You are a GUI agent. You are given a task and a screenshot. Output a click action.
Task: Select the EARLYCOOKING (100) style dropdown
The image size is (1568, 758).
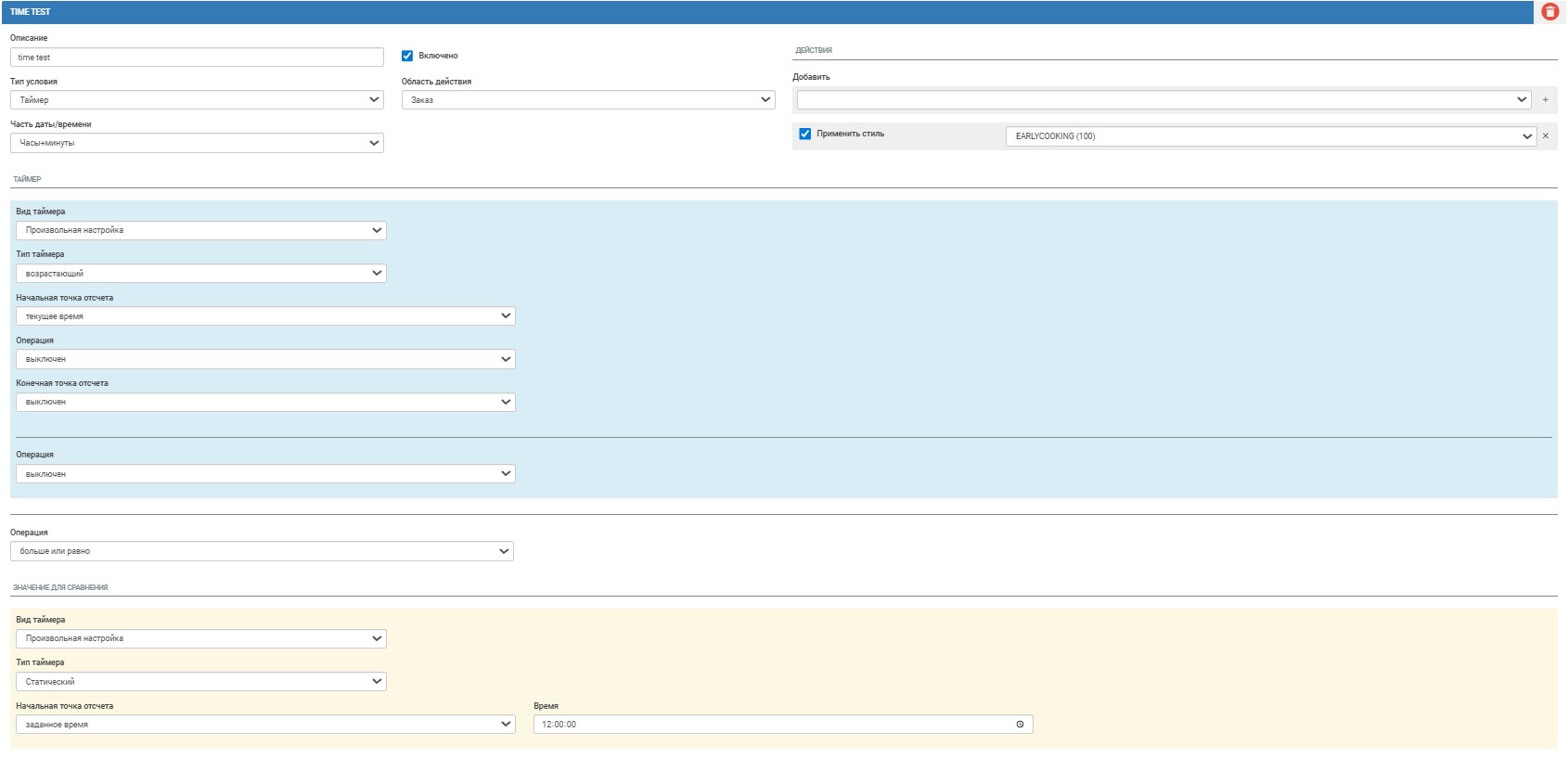click(1270, 136)
